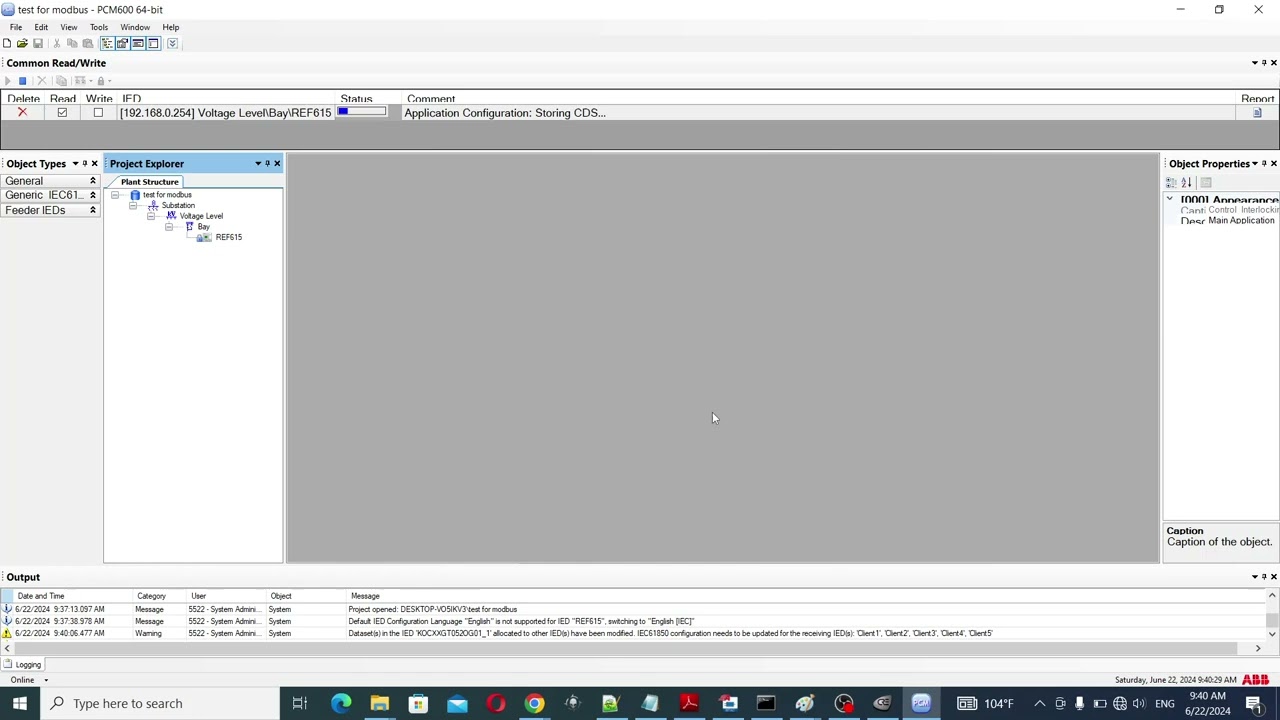Collapse the Substation tree node
Screen dimensions: 1280x720
point(133,205)
